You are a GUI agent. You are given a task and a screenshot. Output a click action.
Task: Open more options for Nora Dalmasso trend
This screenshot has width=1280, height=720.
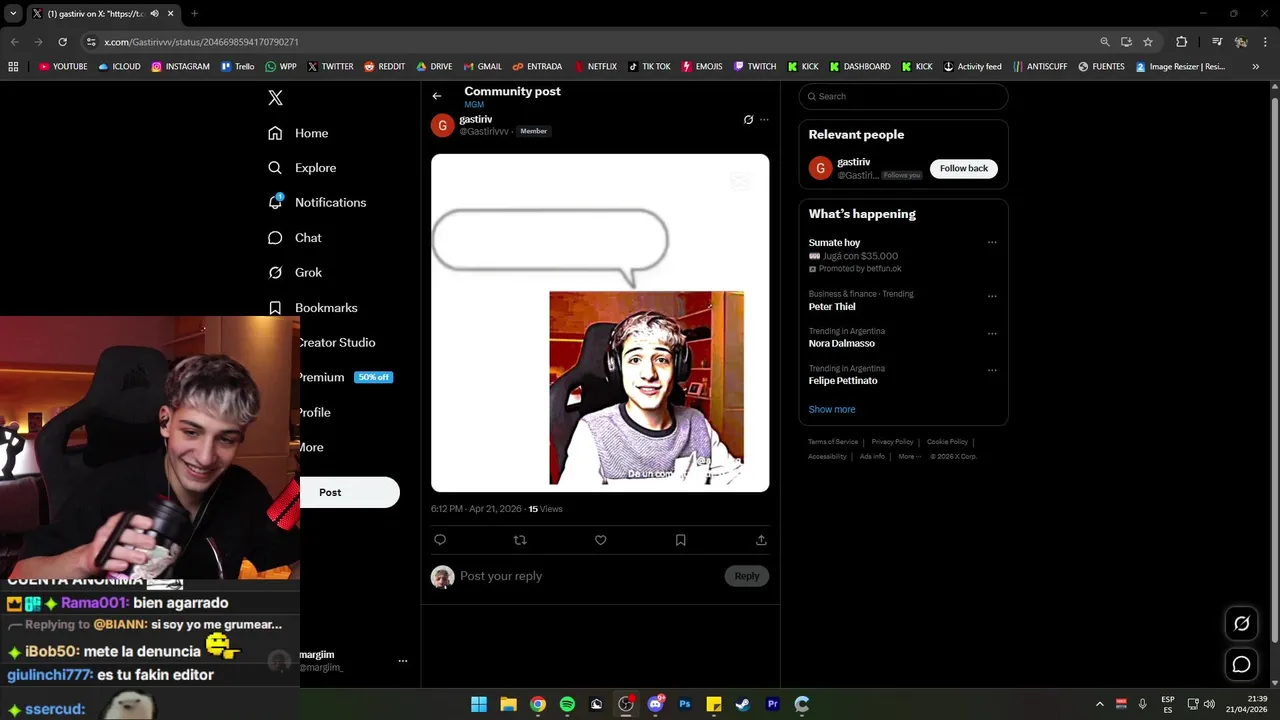point(992,333)
